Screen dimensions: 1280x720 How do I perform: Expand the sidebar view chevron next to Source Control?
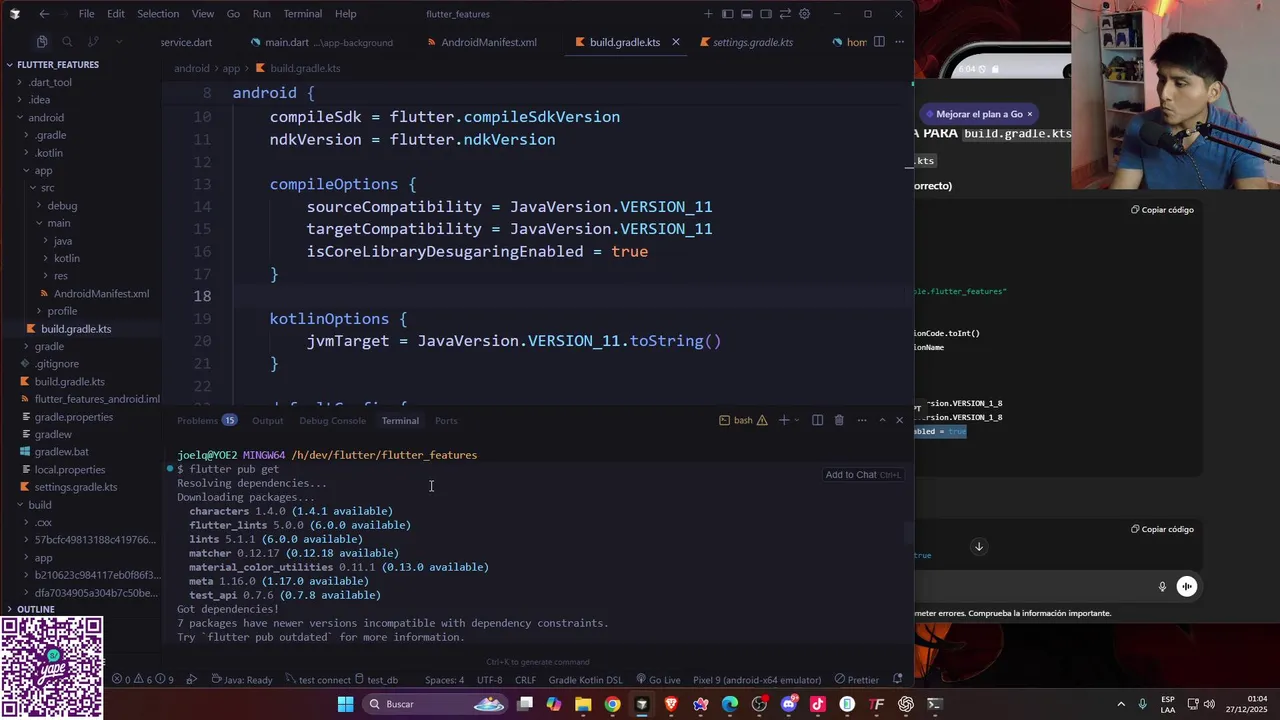tap(119, 42)
